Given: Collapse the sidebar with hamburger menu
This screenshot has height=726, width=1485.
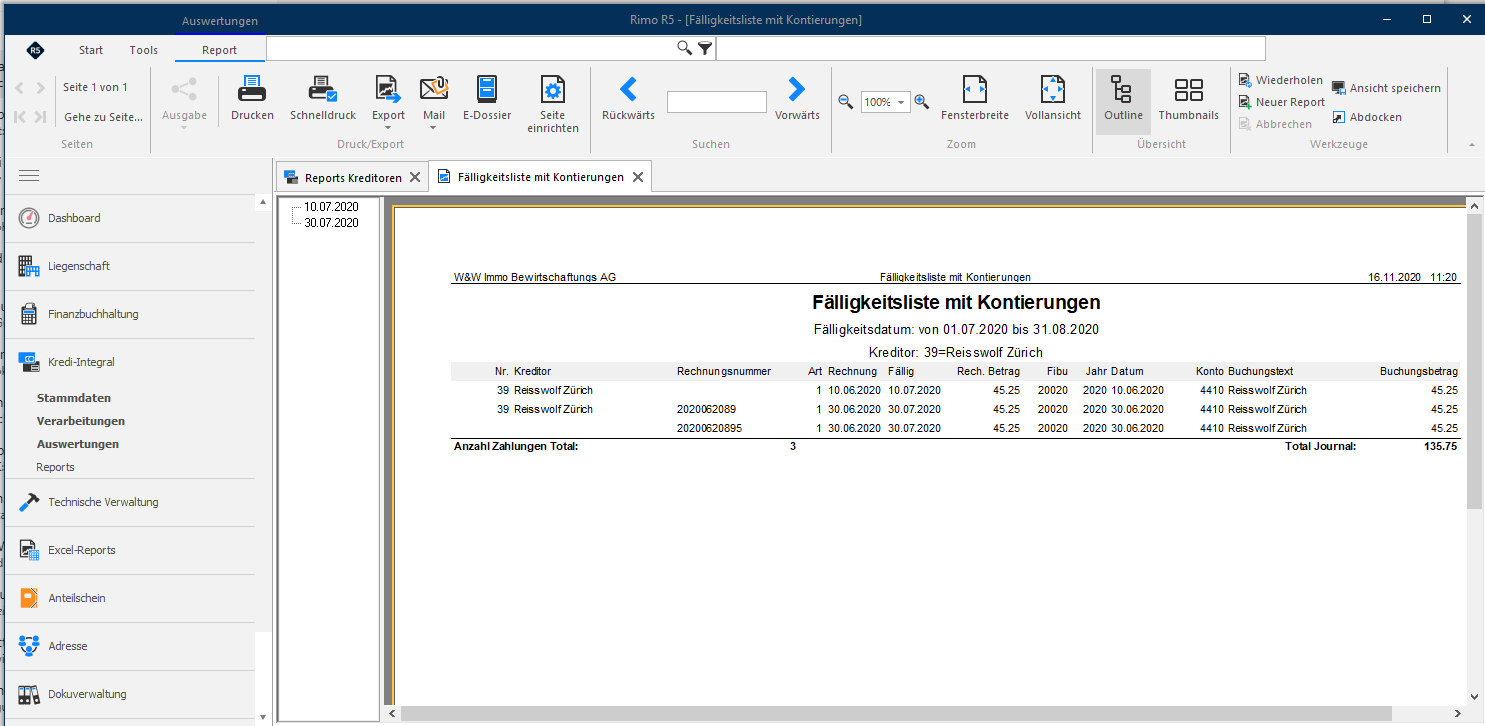Looking at the screenshot, I should [x=29, y=176].
